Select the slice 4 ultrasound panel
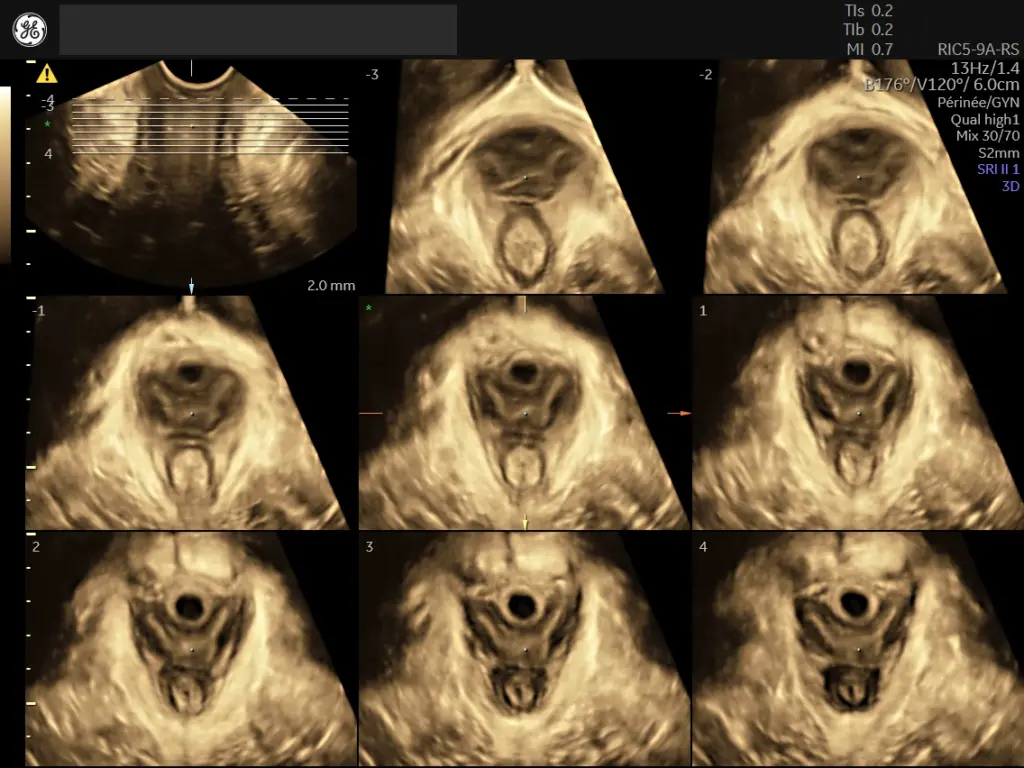This screenshot has width=1024, height=768. (x=857, y=649)
